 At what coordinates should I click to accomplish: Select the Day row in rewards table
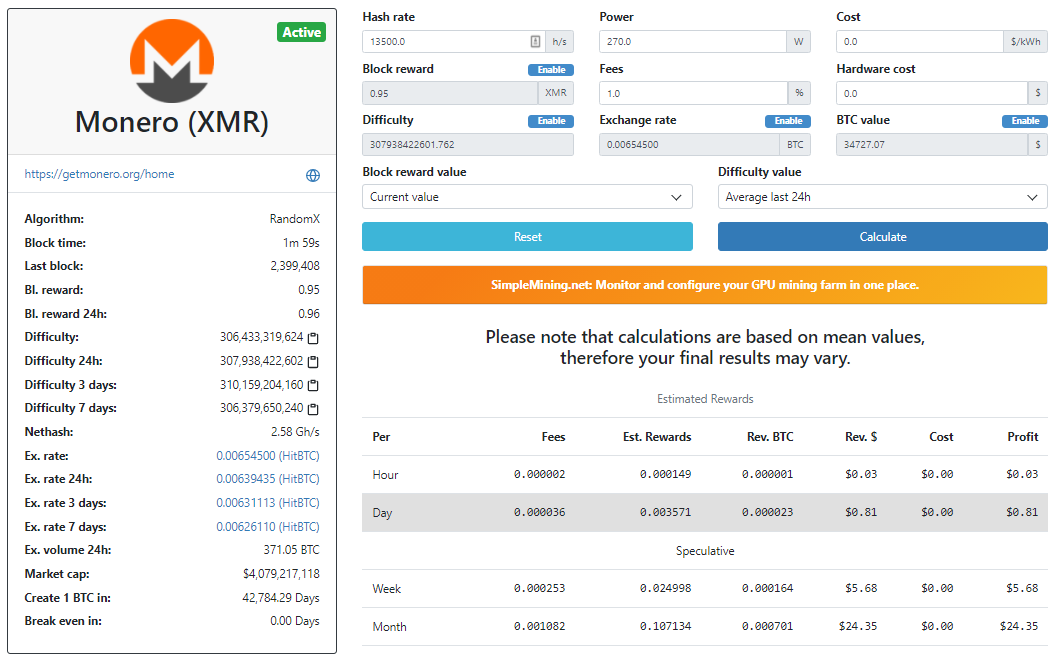click(704, 512)
